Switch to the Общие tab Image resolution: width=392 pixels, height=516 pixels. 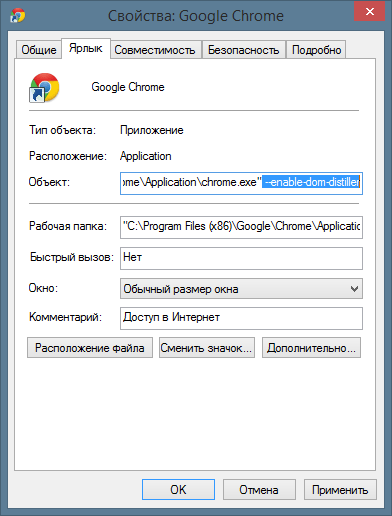[39, 50]
